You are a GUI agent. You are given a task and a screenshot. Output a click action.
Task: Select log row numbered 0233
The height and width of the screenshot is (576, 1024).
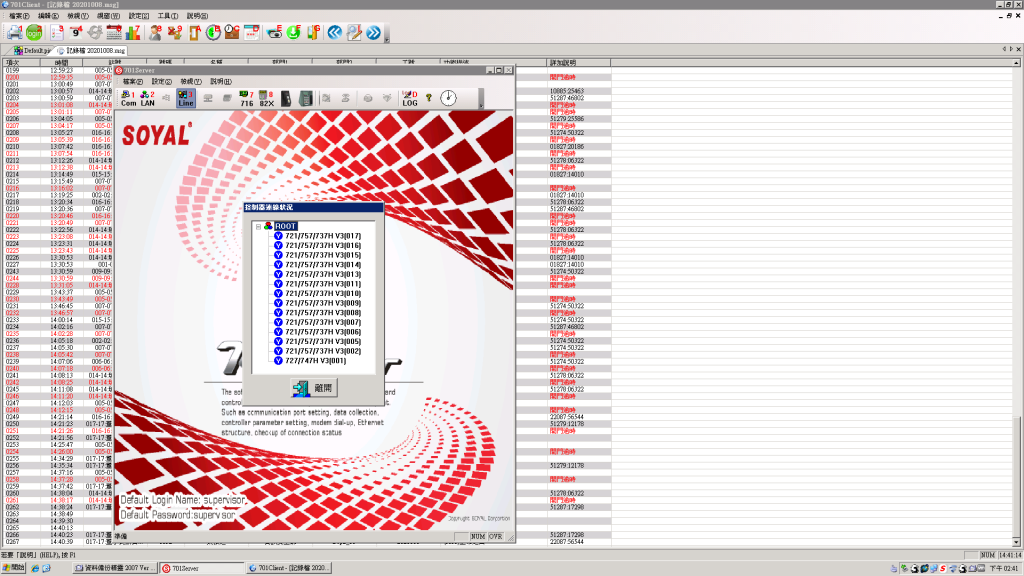click(x=59, y=320)
